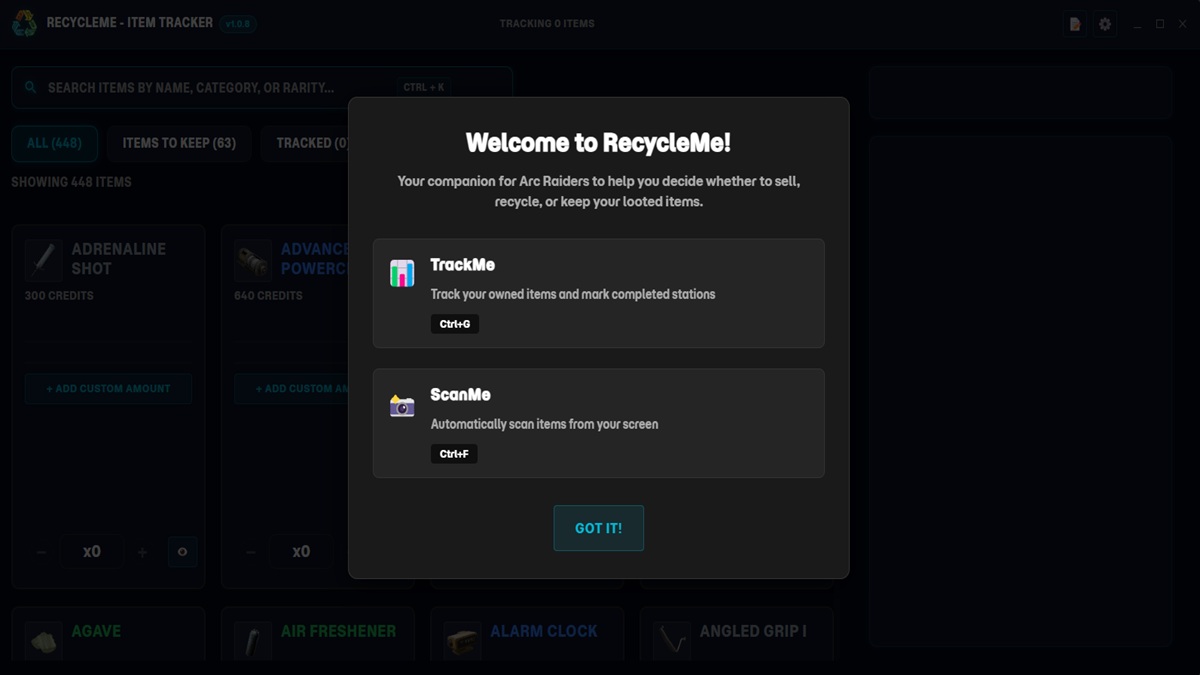
Task: Click the ALARM CLOCK item name
Action: [x=544, y=631]
